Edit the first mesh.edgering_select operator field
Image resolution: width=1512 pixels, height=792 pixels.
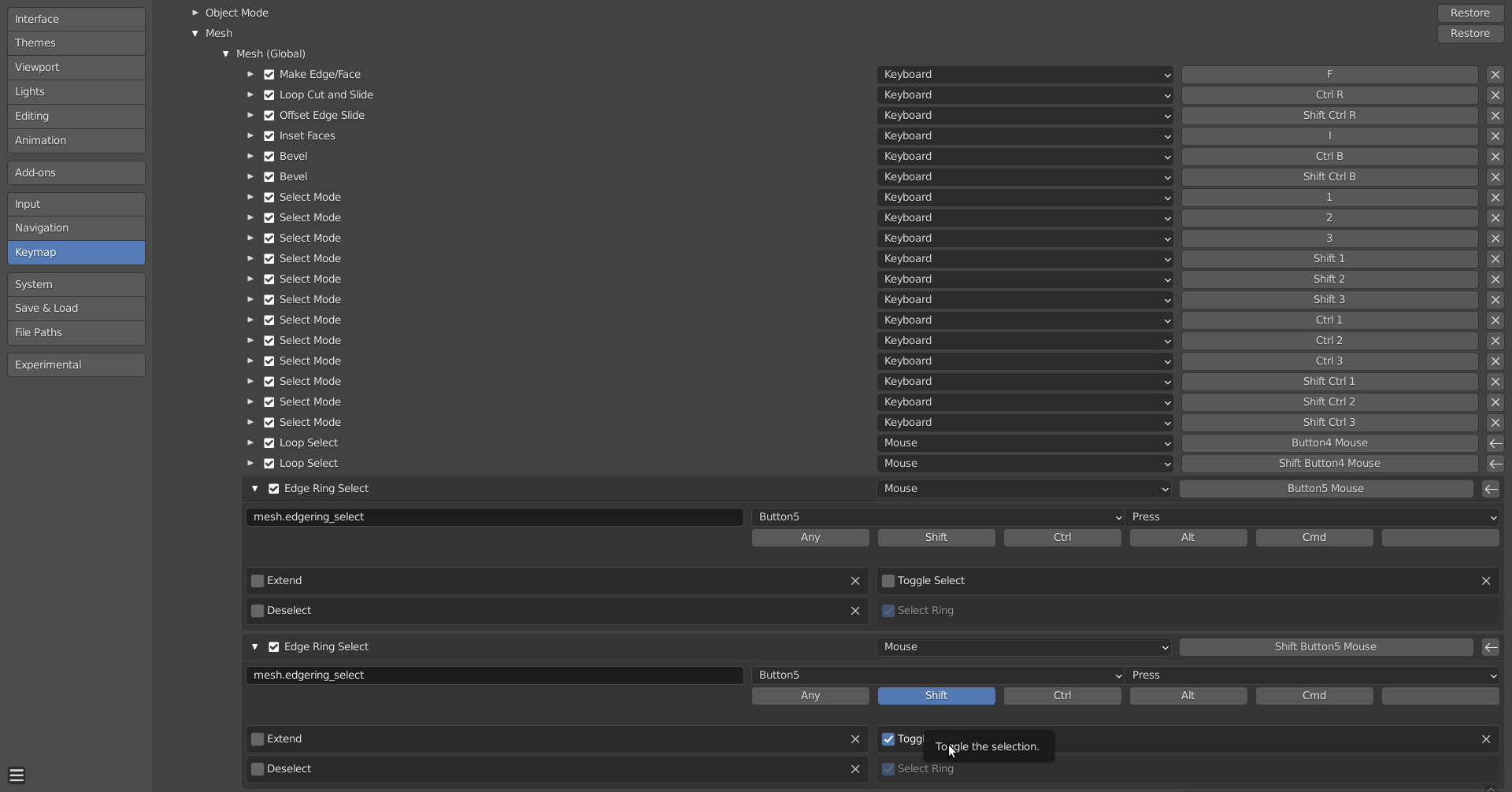pyautogui.click(x=495, y=517)
